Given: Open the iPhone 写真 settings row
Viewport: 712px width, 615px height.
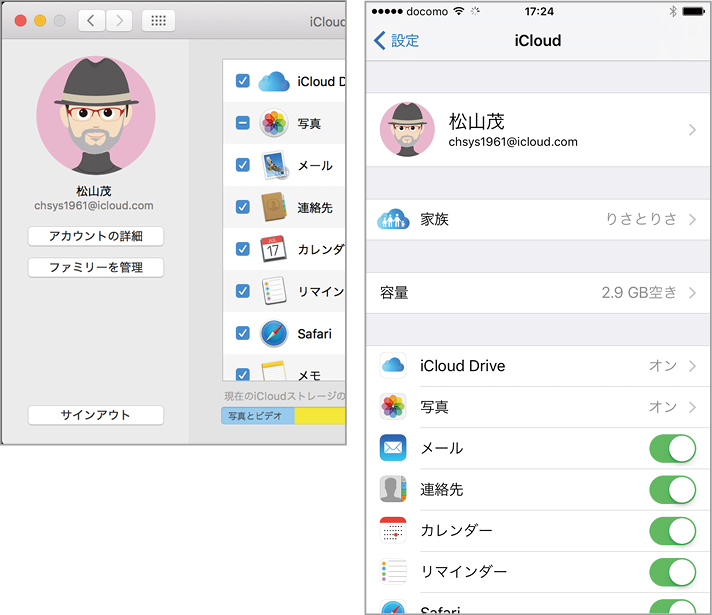Looking at the screenshot, I should 538,407.
